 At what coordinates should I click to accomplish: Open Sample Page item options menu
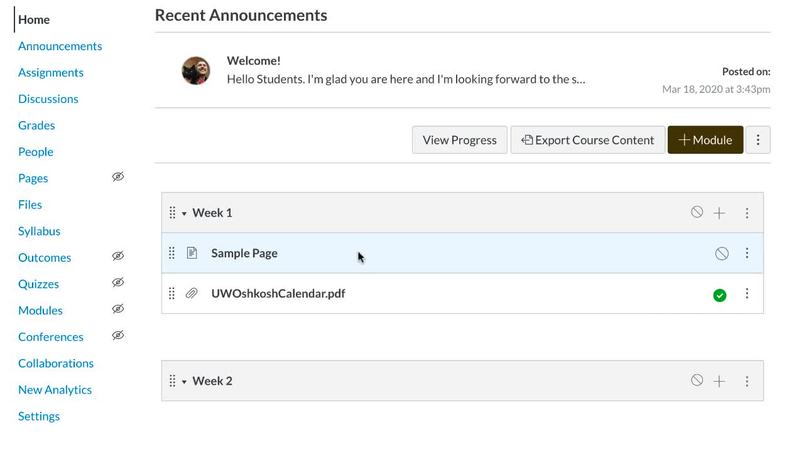(747, 254)
